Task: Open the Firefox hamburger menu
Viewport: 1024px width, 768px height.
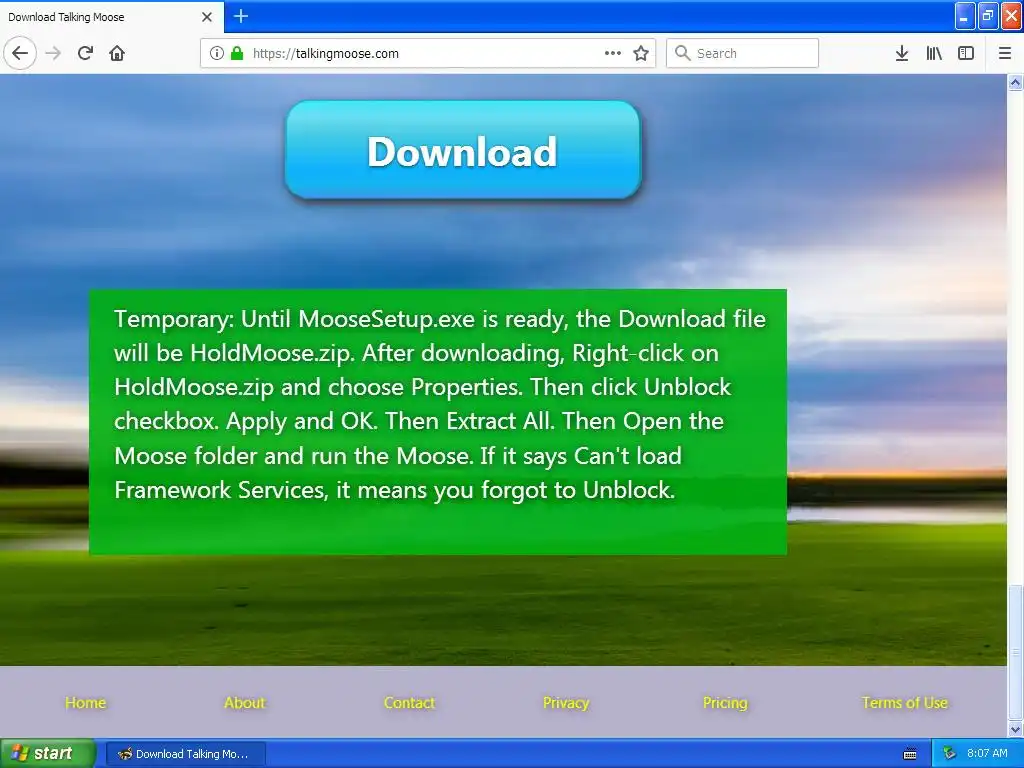Action: [1005, 53]
